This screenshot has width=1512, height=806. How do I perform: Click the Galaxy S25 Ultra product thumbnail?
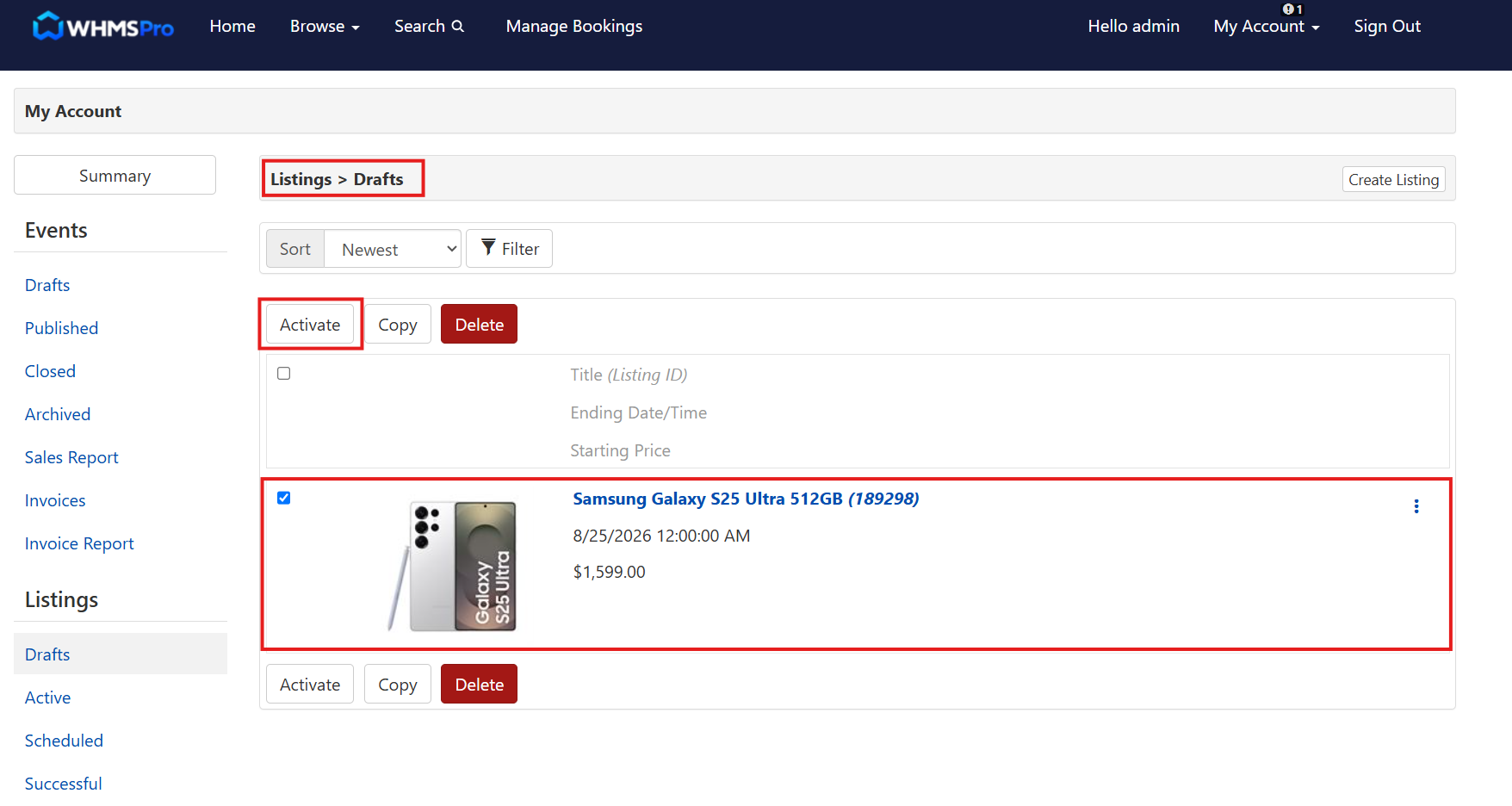(453, 566)
